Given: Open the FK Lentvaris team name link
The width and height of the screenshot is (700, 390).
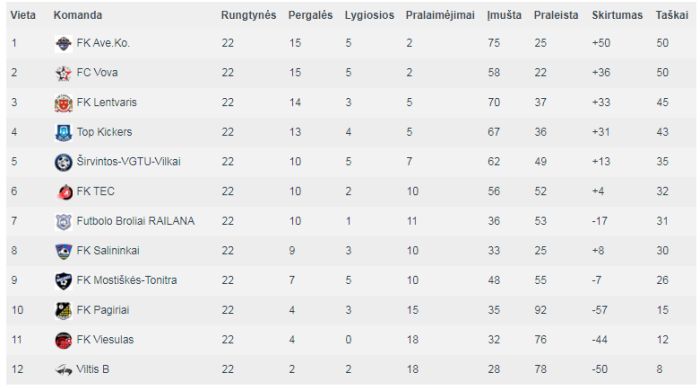Looking at the screenshot, I should [x=107, y=102].
